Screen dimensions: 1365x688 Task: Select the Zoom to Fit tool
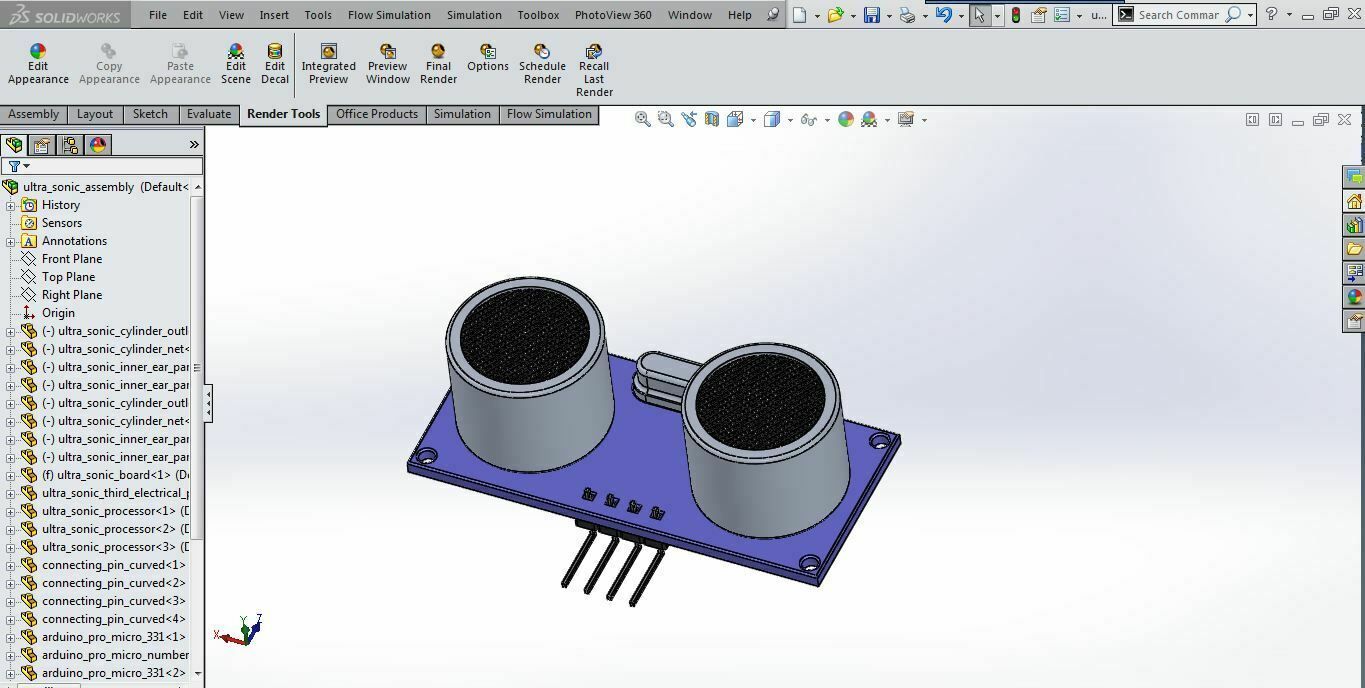pos(642,119)
